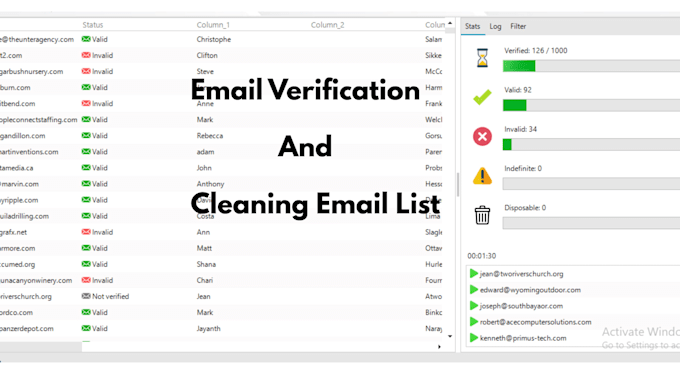Click the hourglass Verified icon
Viewport: 680px width, 383px height.
tap(482, 58)
